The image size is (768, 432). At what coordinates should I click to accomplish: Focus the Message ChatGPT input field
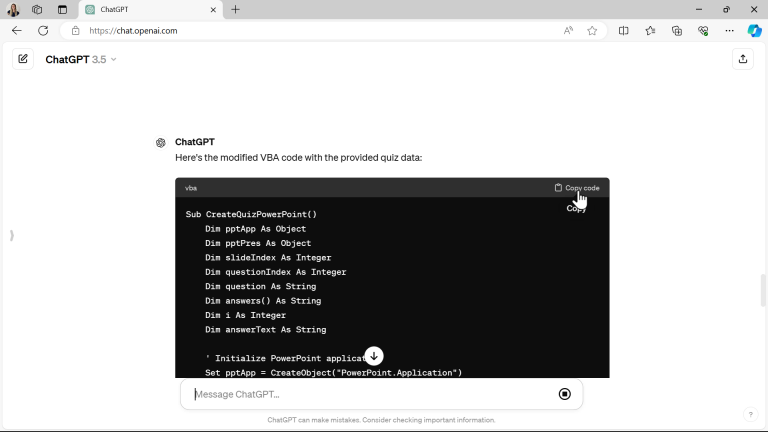coord(372,394)
